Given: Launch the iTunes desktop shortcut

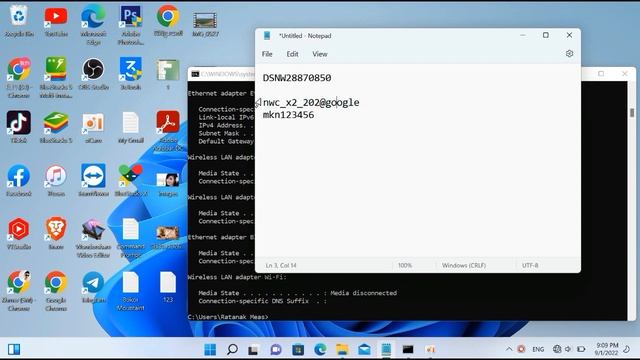Looking at the screenshot, I should click(x=56, y=180).
